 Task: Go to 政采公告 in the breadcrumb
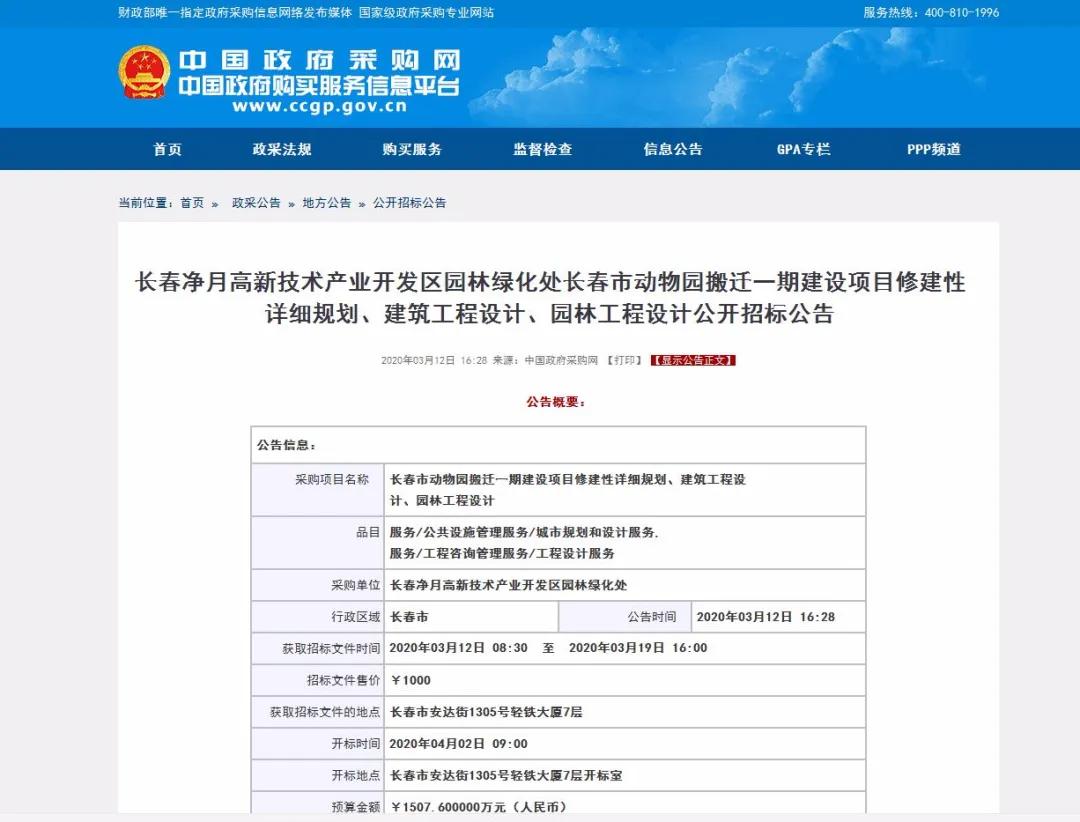(x=256, y=203)
